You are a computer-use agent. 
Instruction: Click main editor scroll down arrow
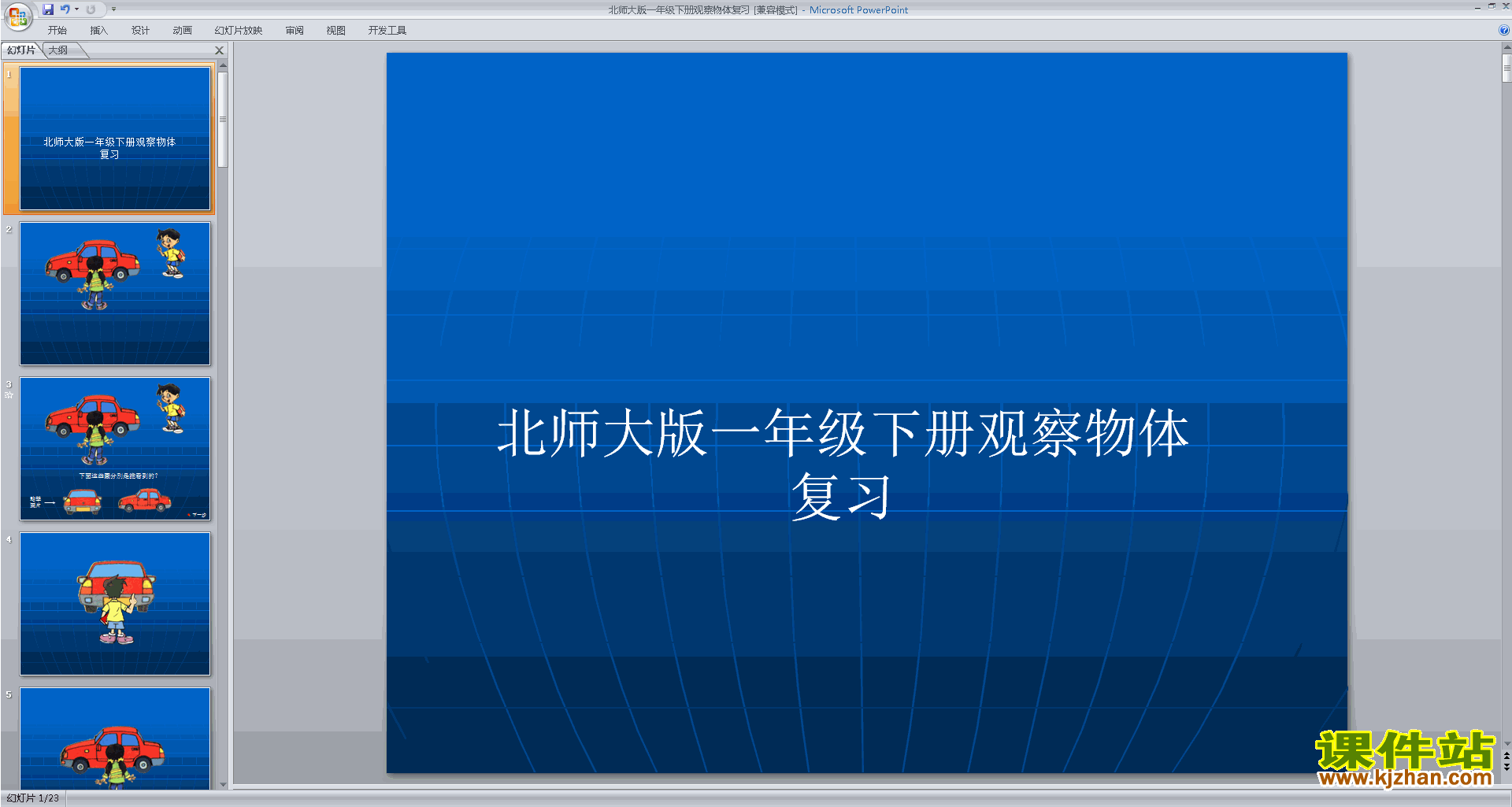pyautogui.click(x=1506, y=743)
